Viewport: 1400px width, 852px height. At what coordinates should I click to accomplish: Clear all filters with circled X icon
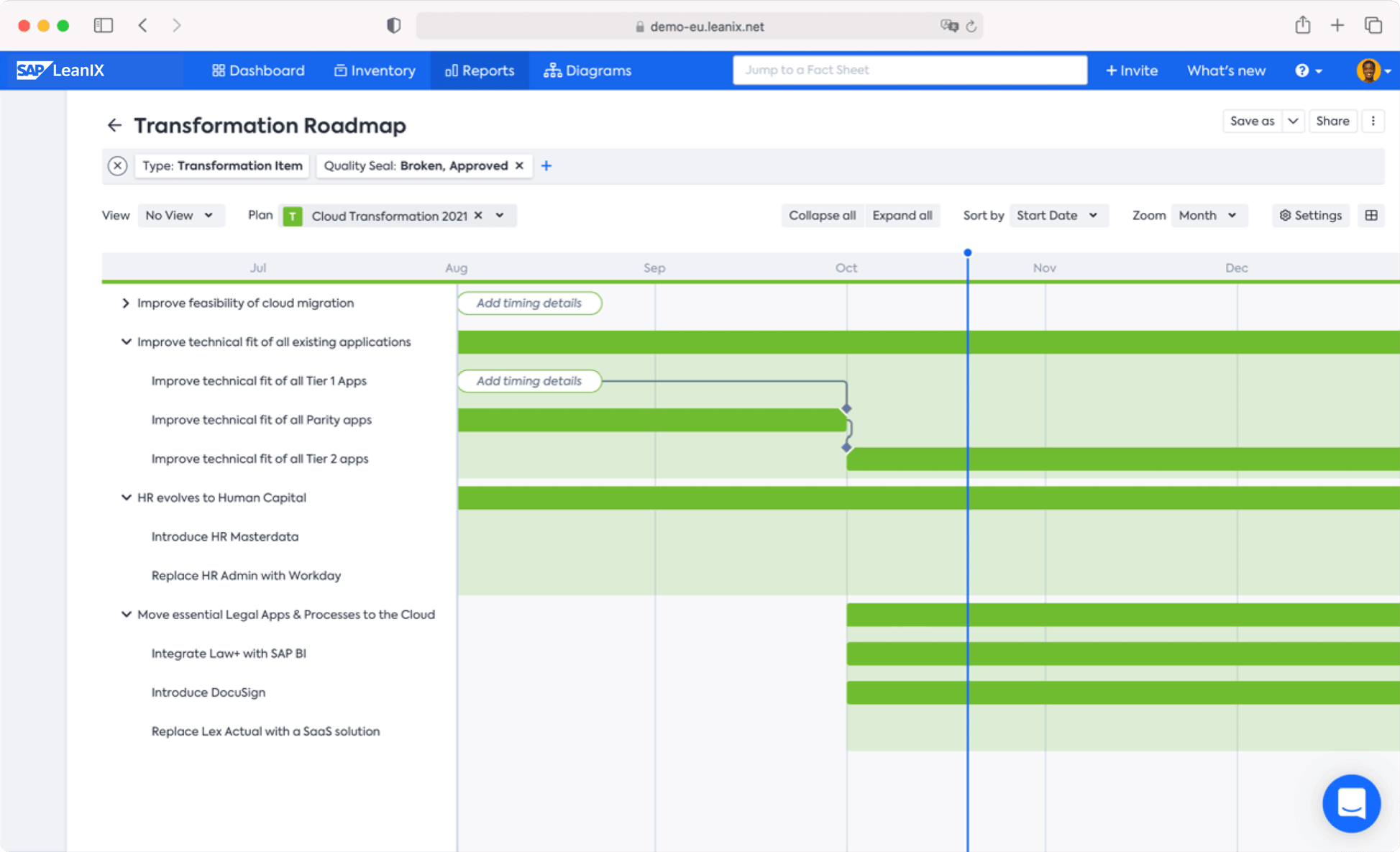click(x=117, y=165)
